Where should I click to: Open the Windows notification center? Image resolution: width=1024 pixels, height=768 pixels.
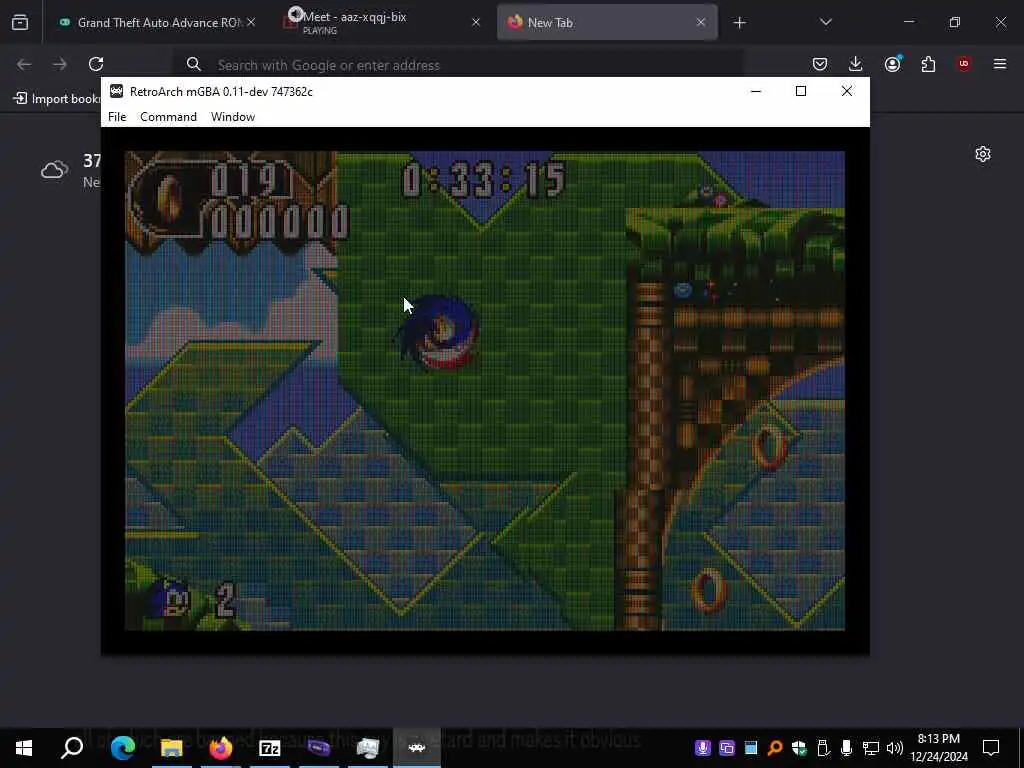click(991, 748)
